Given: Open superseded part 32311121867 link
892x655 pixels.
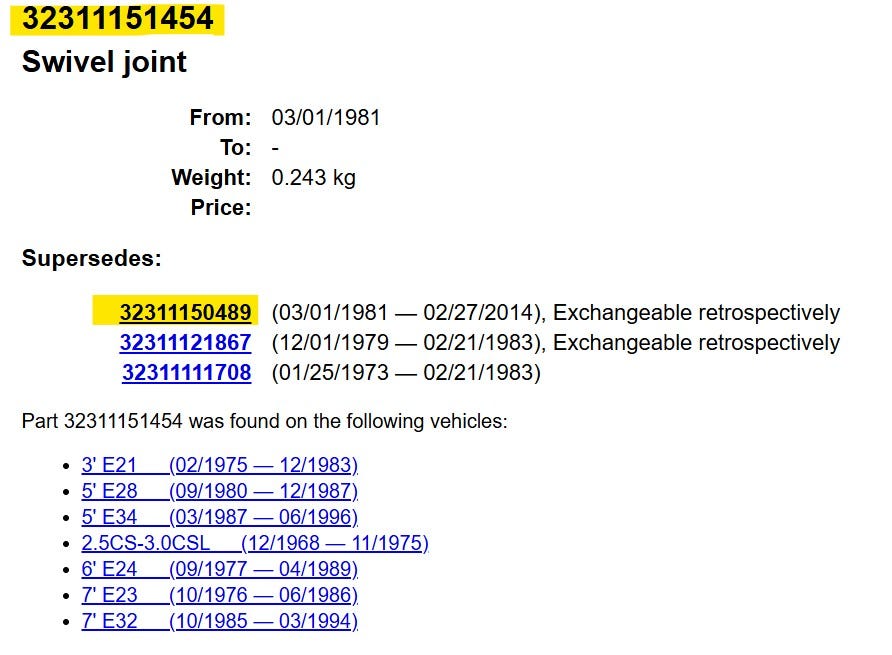Looking at the screenshot, I should [185, 343].
